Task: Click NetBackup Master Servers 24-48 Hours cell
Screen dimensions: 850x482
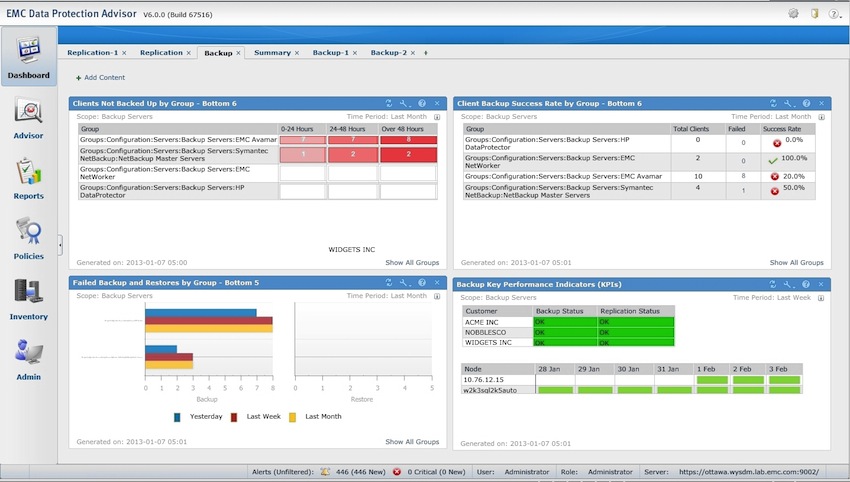Action: (353, 155)
